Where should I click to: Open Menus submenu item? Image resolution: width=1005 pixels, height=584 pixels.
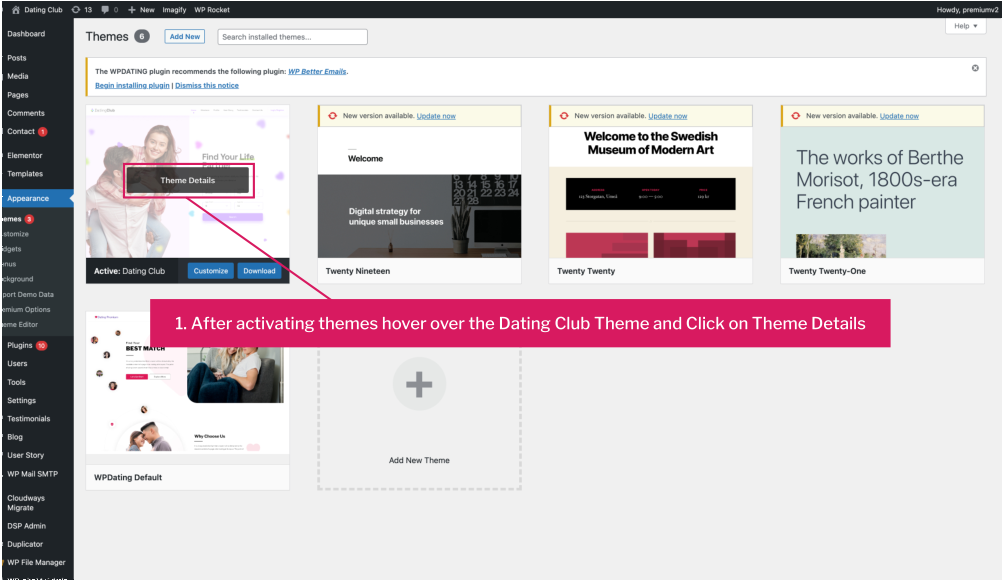9,264
